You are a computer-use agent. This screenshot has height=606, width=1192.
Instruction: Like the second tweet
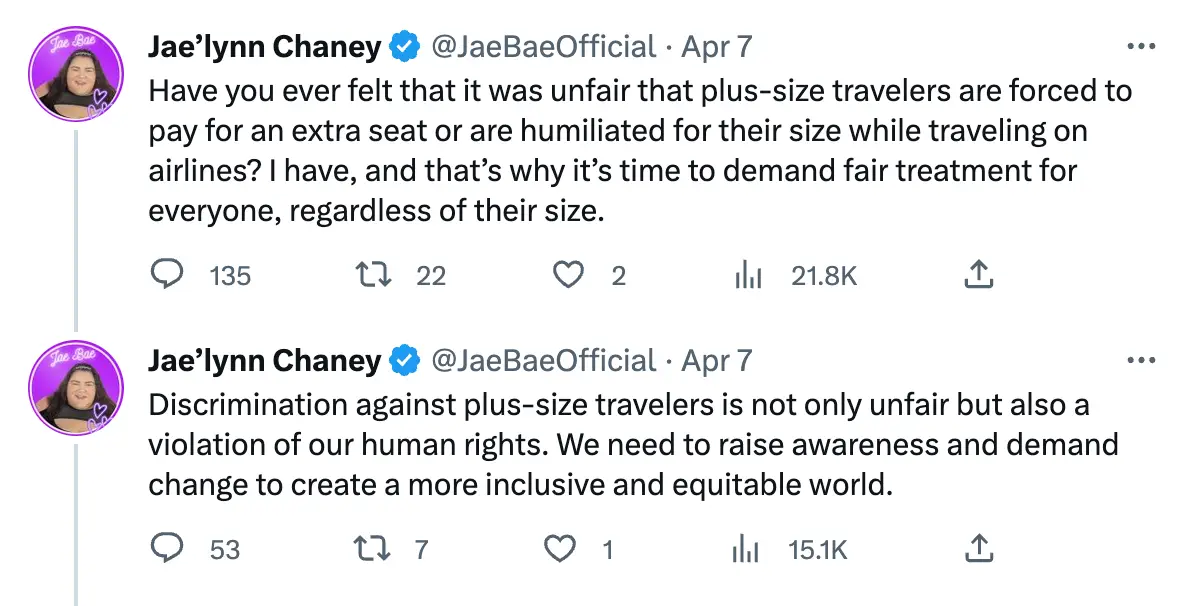561,548
